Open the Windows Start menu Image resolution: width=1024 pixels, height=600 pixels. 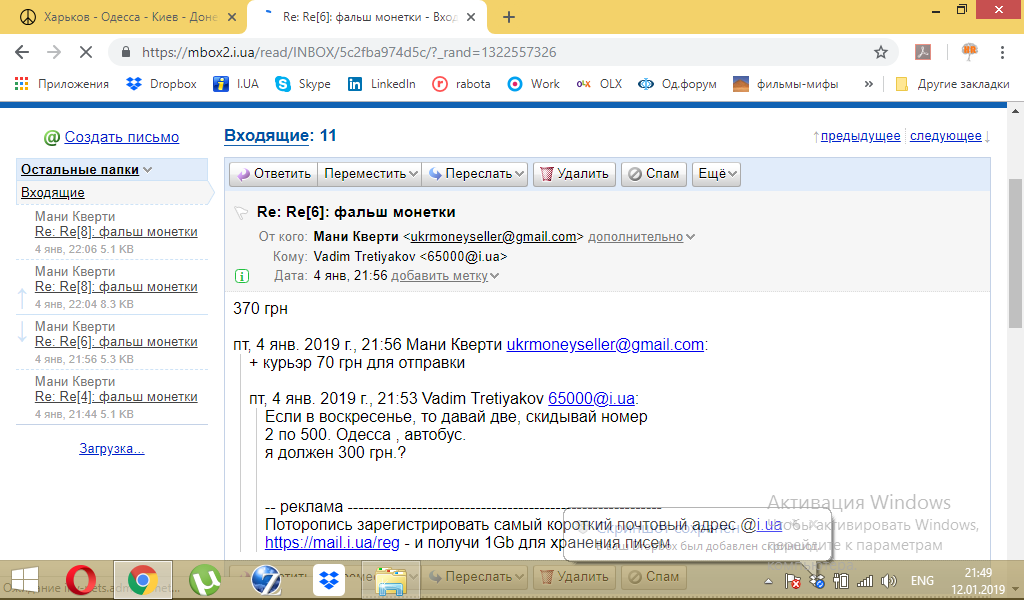click(x=25, y=580)
